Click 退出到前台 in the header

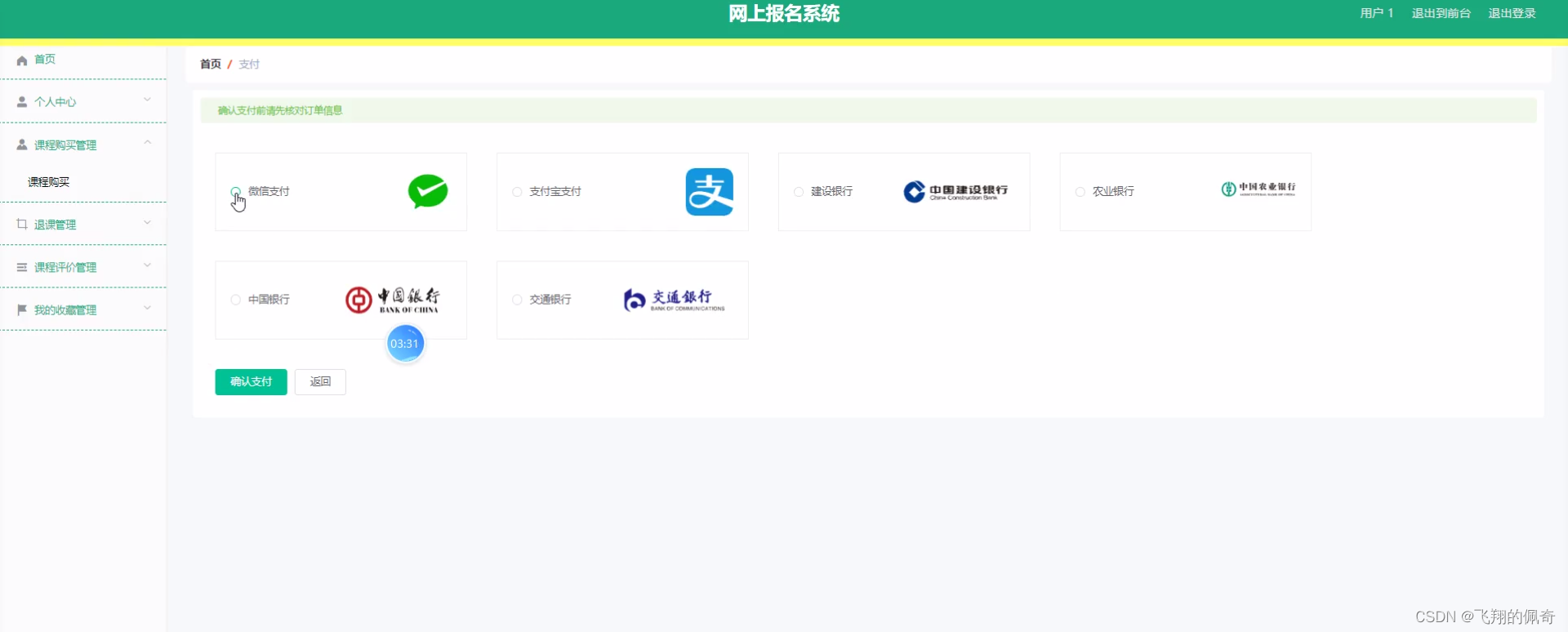(x=1441, y=13)
